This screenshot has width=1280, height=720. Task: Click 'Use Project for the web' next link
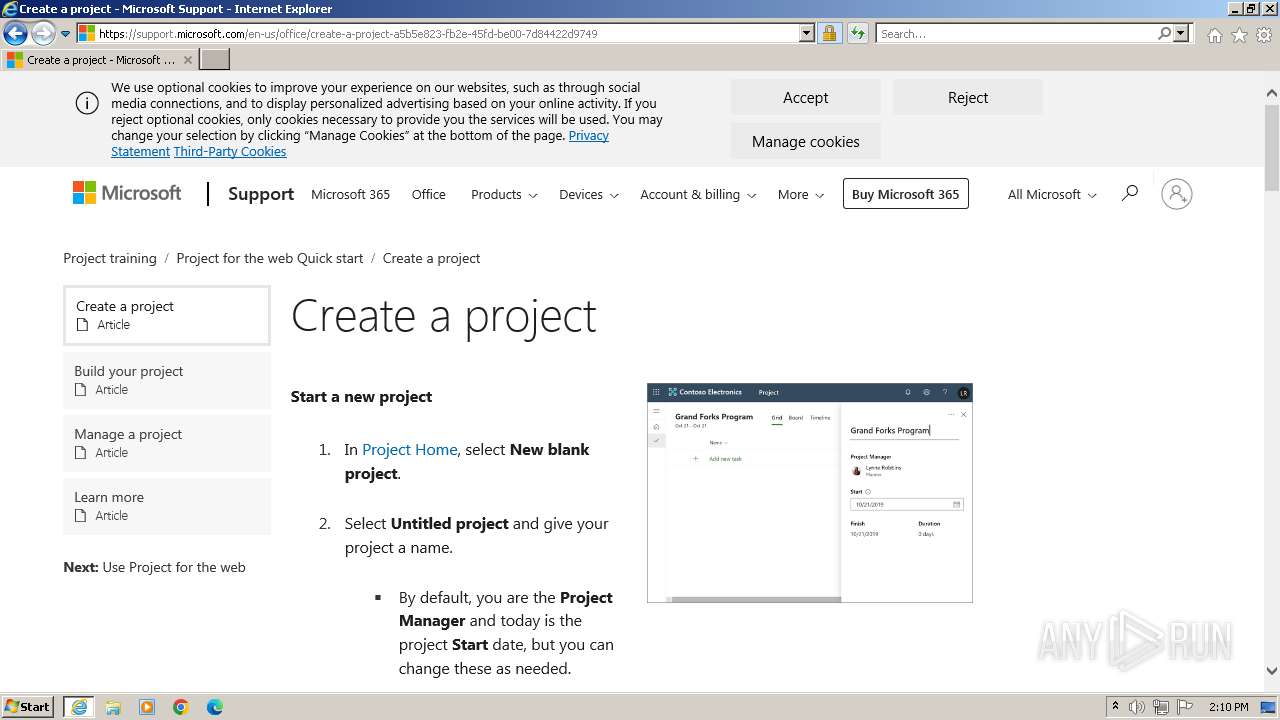tap(173, 567)
